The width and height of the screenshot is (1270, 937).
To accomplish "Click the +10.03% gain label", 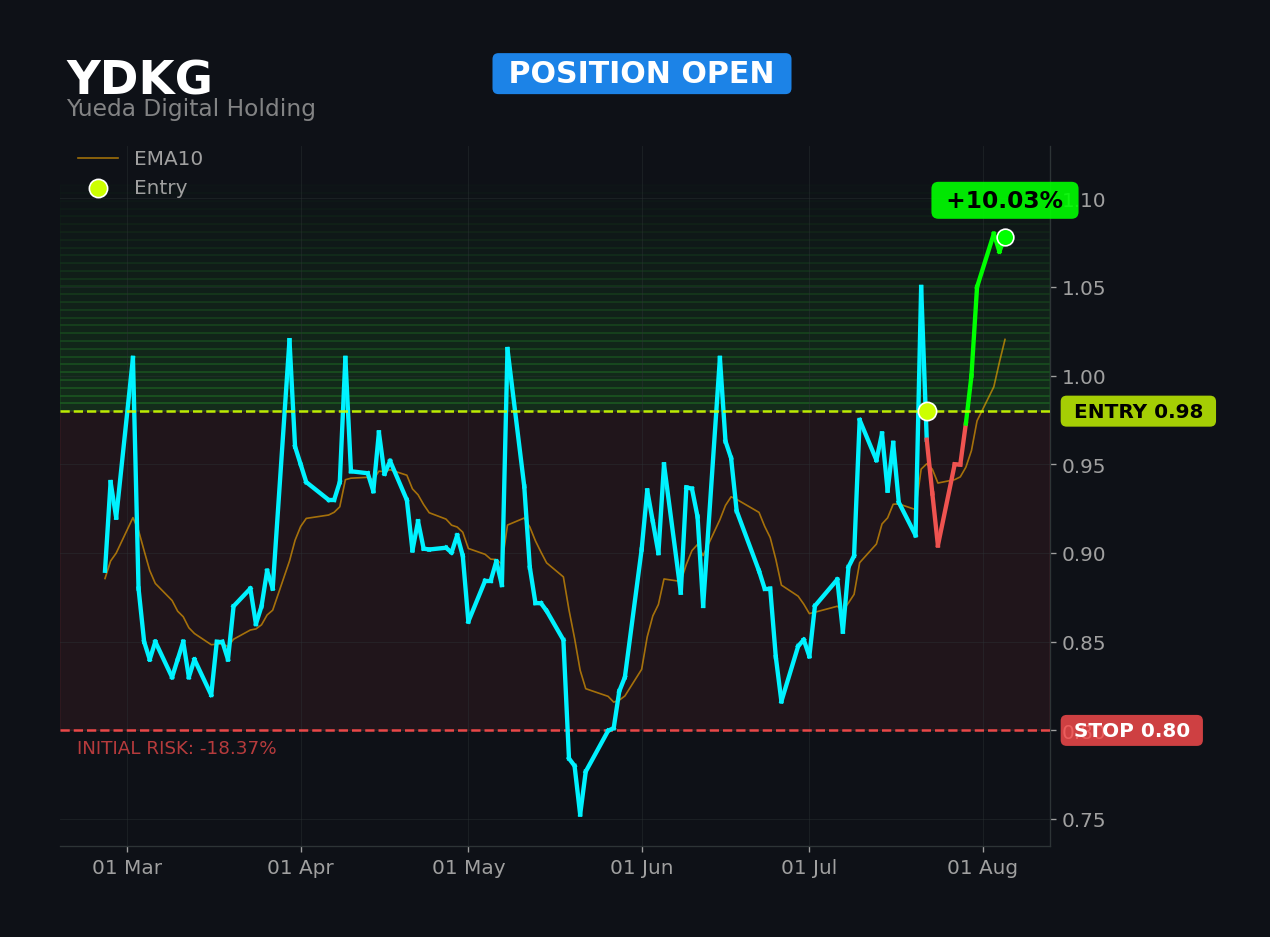I will 1005,200.
